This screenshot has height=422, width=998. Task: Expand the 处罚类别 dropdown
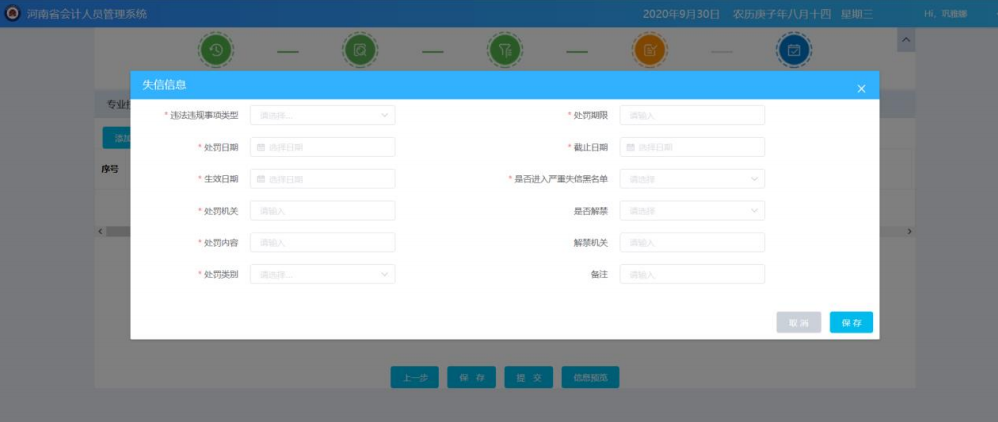point(322,274)
